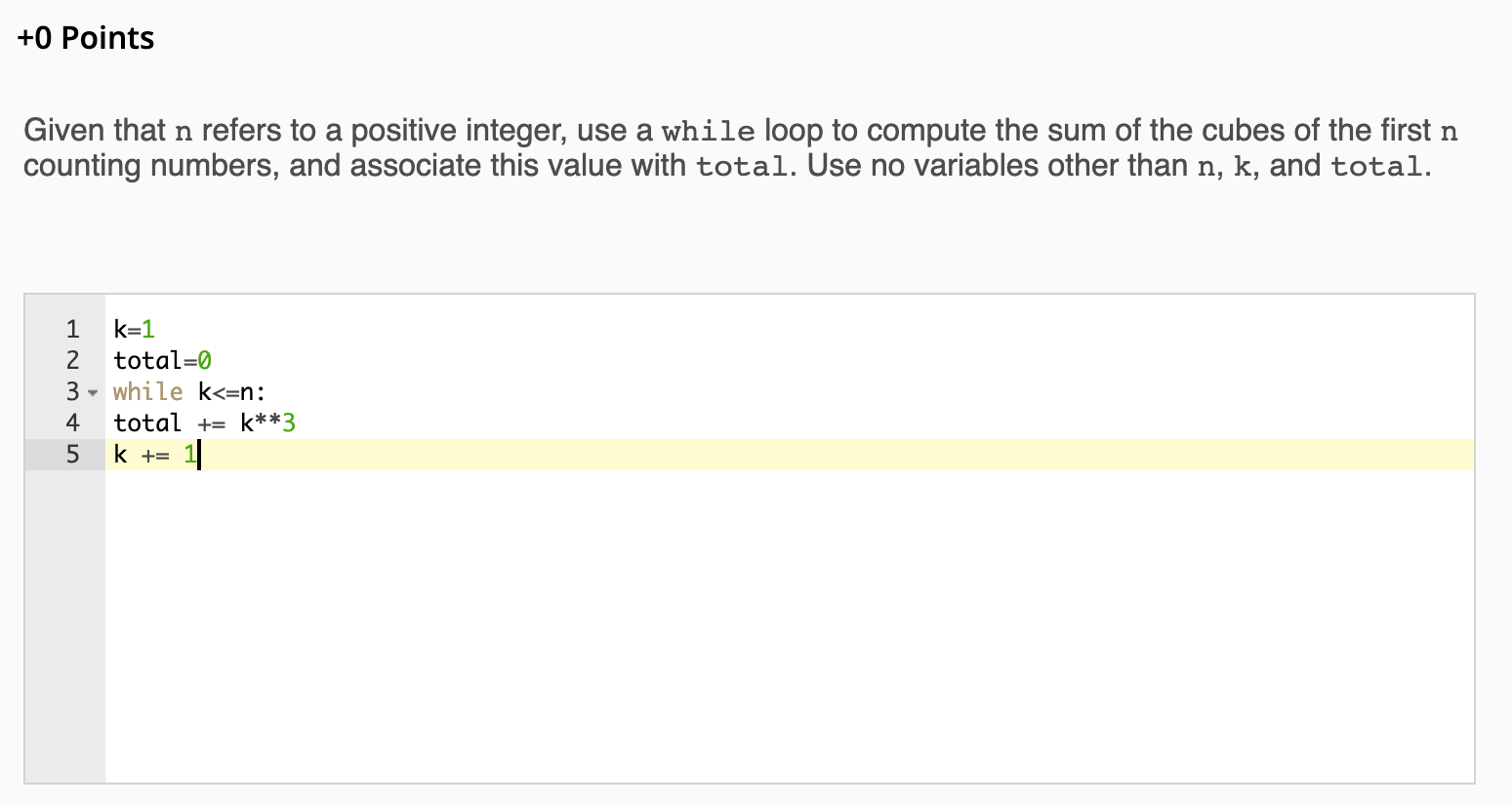Click the word while in the question prompt
Viewport: 1512px width, 805px height.
click(708, 132)
